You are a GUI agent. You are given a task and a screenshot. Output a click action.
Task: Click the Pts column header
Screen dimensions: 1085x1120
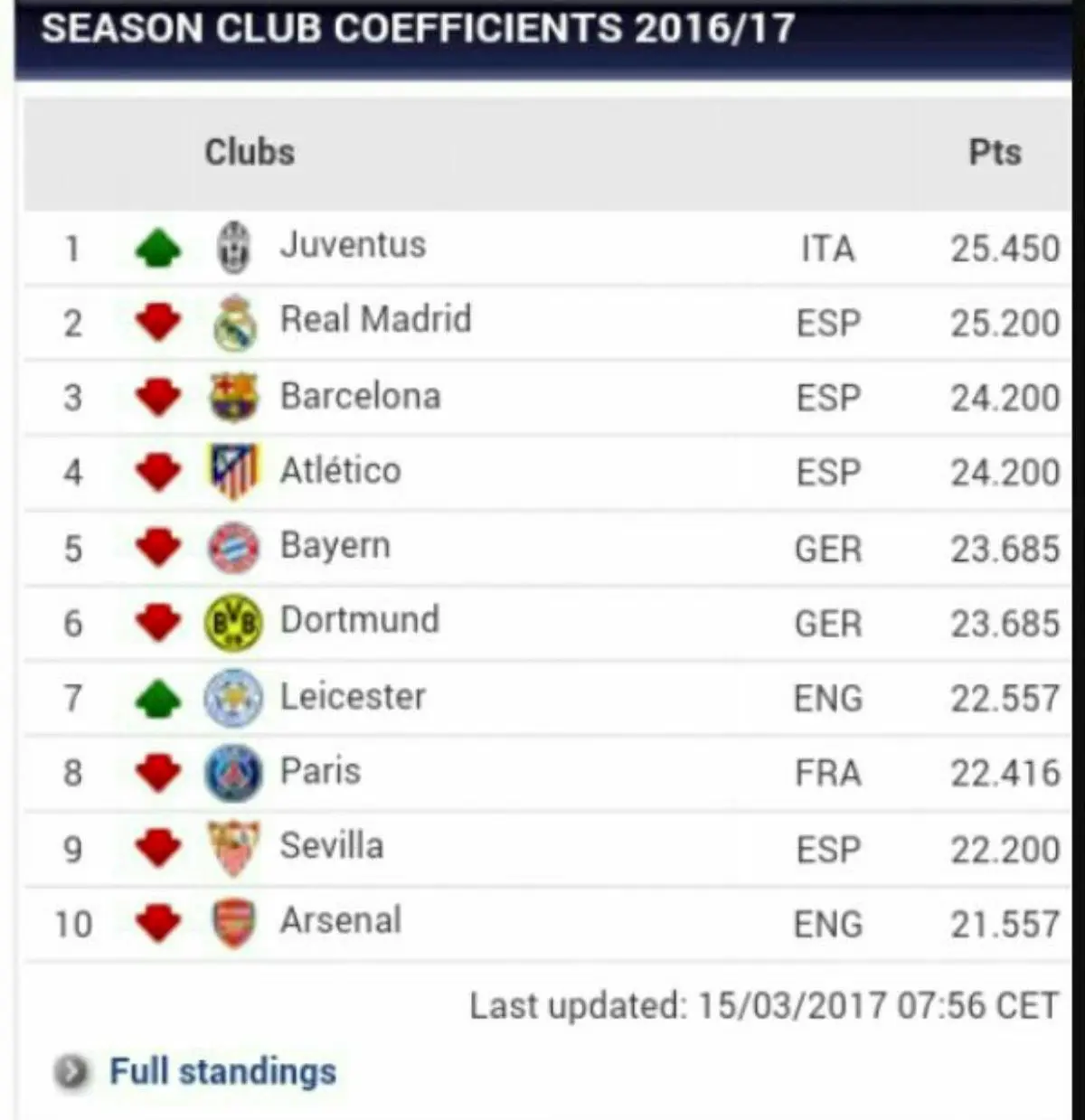point(995,153)
